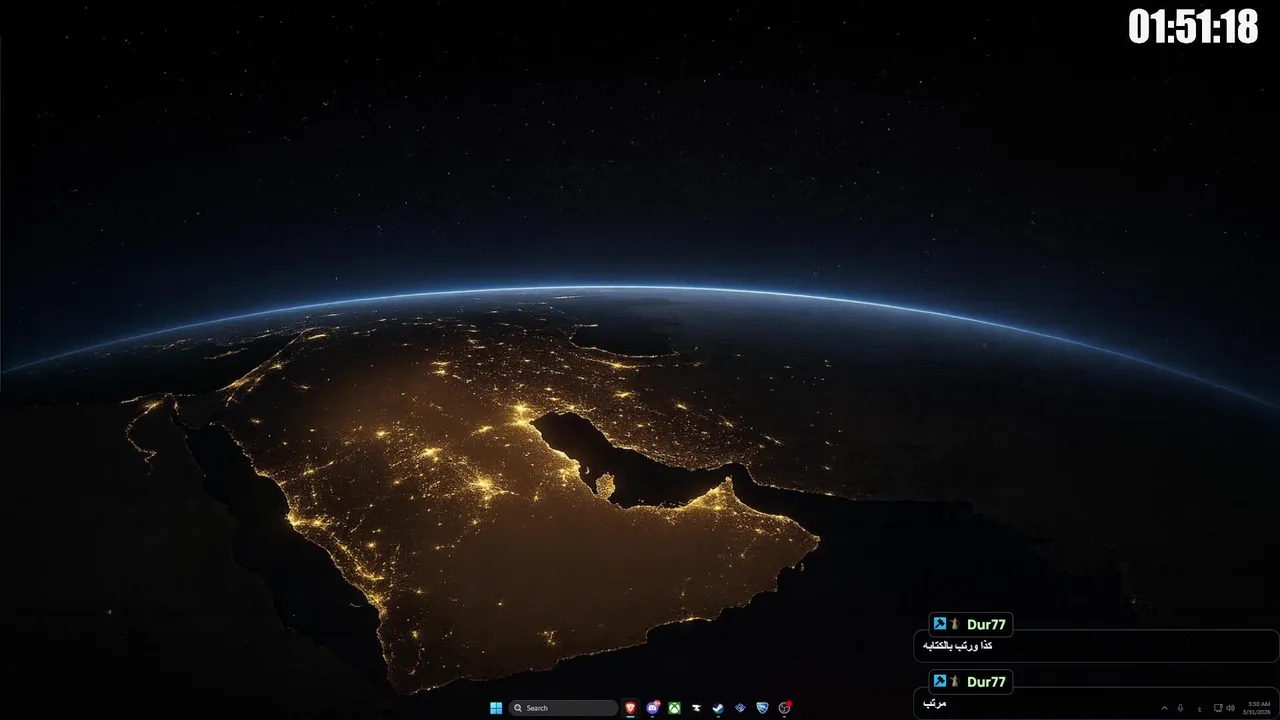Launch the Xbox app icon

coord(674,708)
